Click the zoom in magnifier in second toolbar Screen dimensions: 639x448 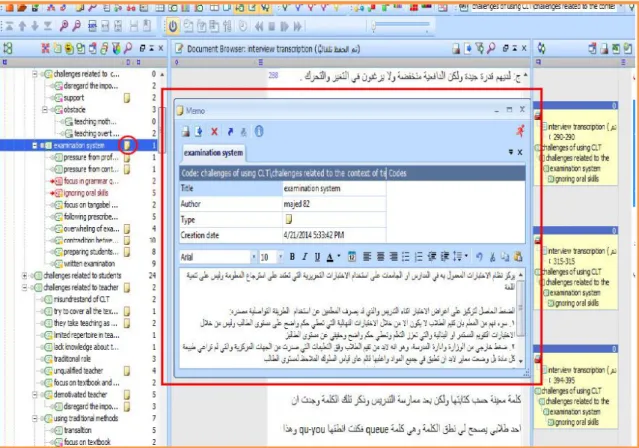pos(64,26)
